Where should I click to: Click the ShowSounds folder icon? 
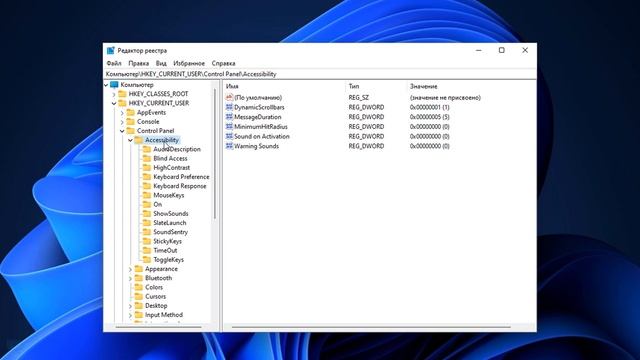pos(147,213)
